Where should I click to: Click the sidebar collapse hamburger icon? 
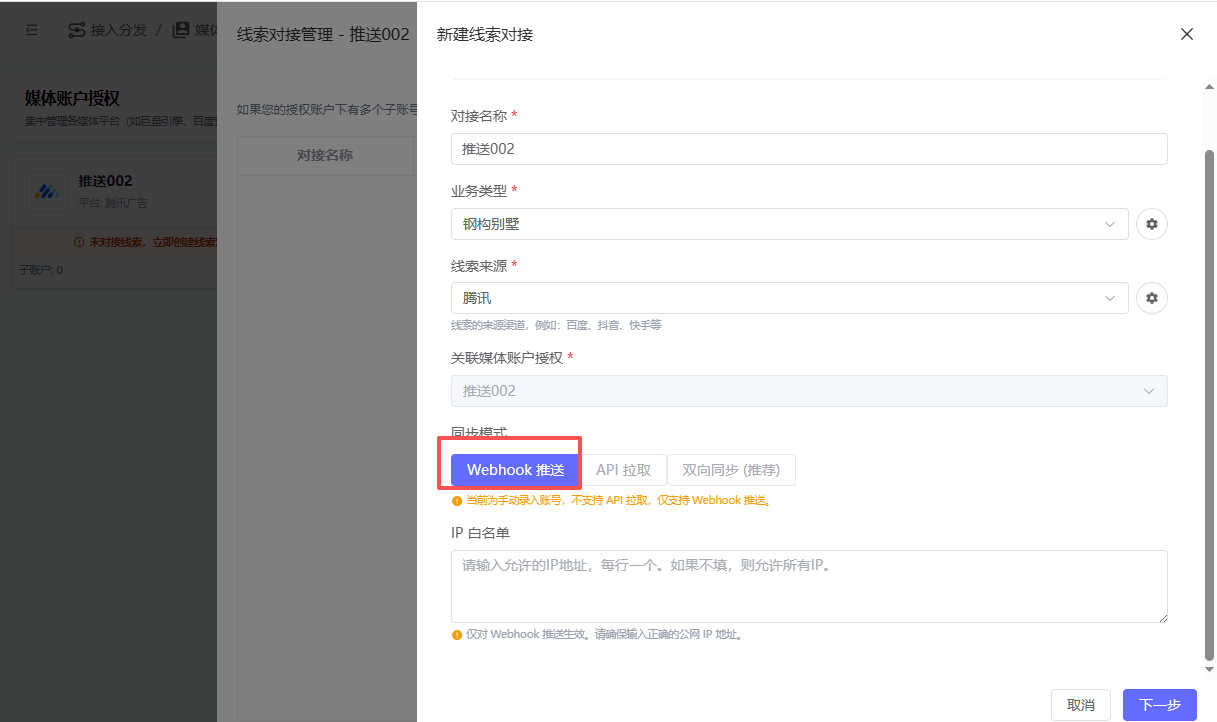(32, 30)
